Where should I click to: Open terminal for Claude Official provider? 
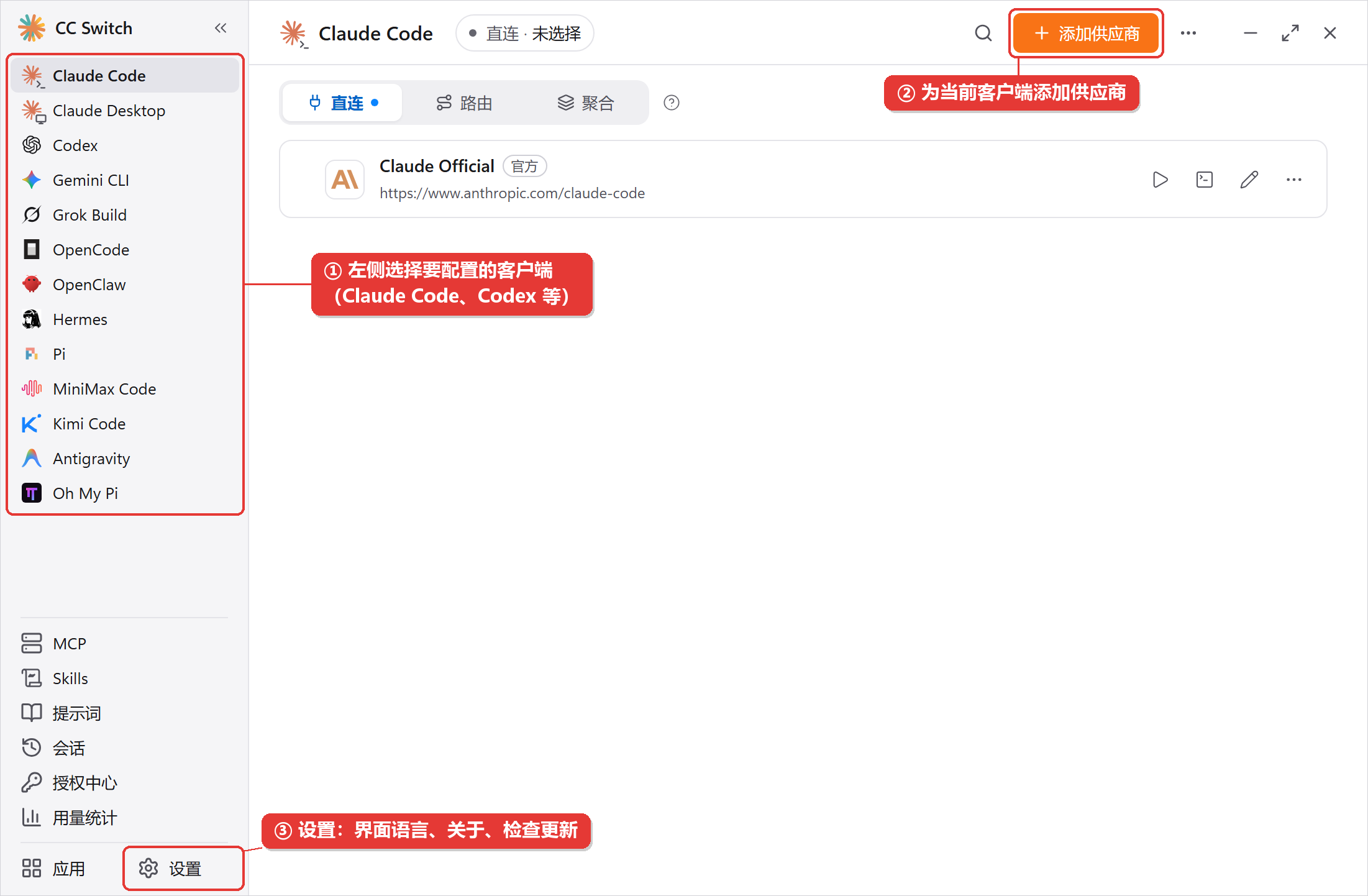click(1205, 180)
